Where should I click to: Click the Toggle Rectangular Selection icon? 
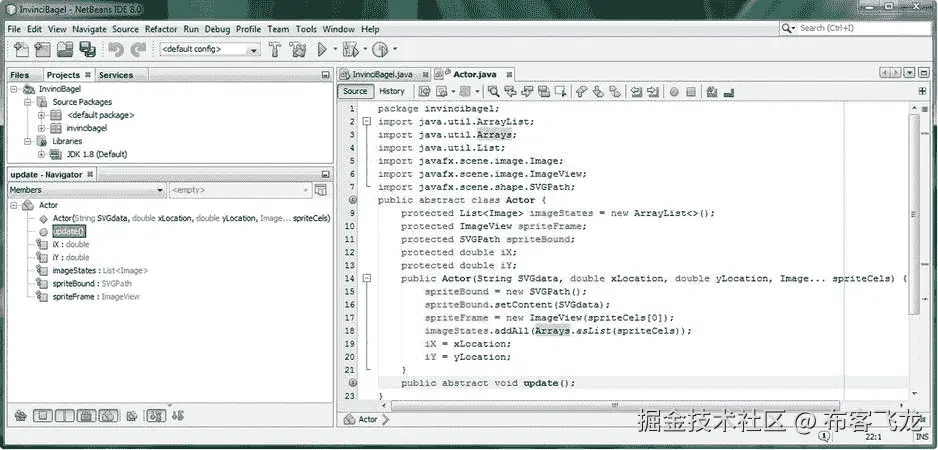coord(561,92)
